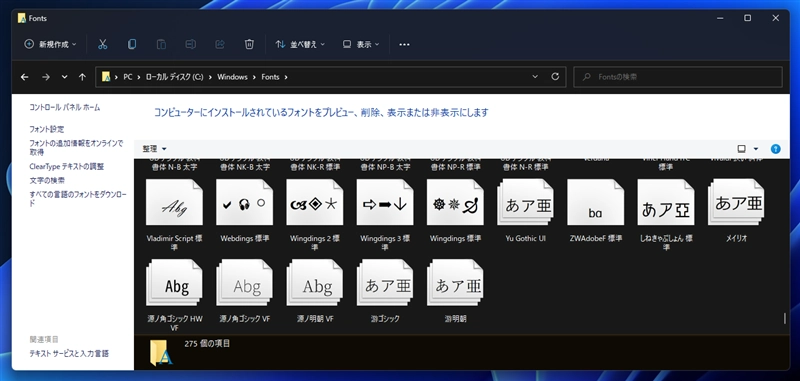Click ローカル ディスク (C:) breadcrumb
800x381 pixels.
pyautogui.click(x=174, y=77)
